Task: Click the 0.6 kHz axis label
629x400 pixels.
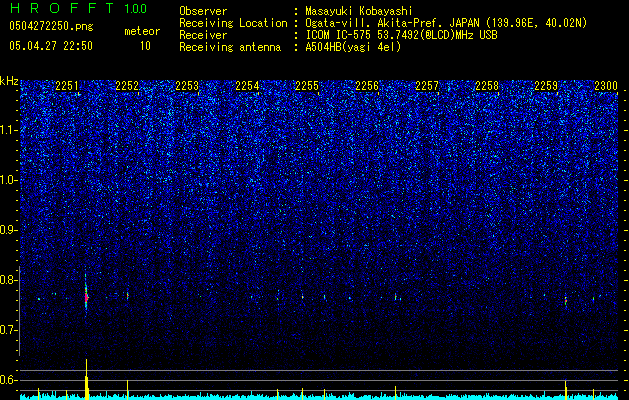Action: (9, 380)
